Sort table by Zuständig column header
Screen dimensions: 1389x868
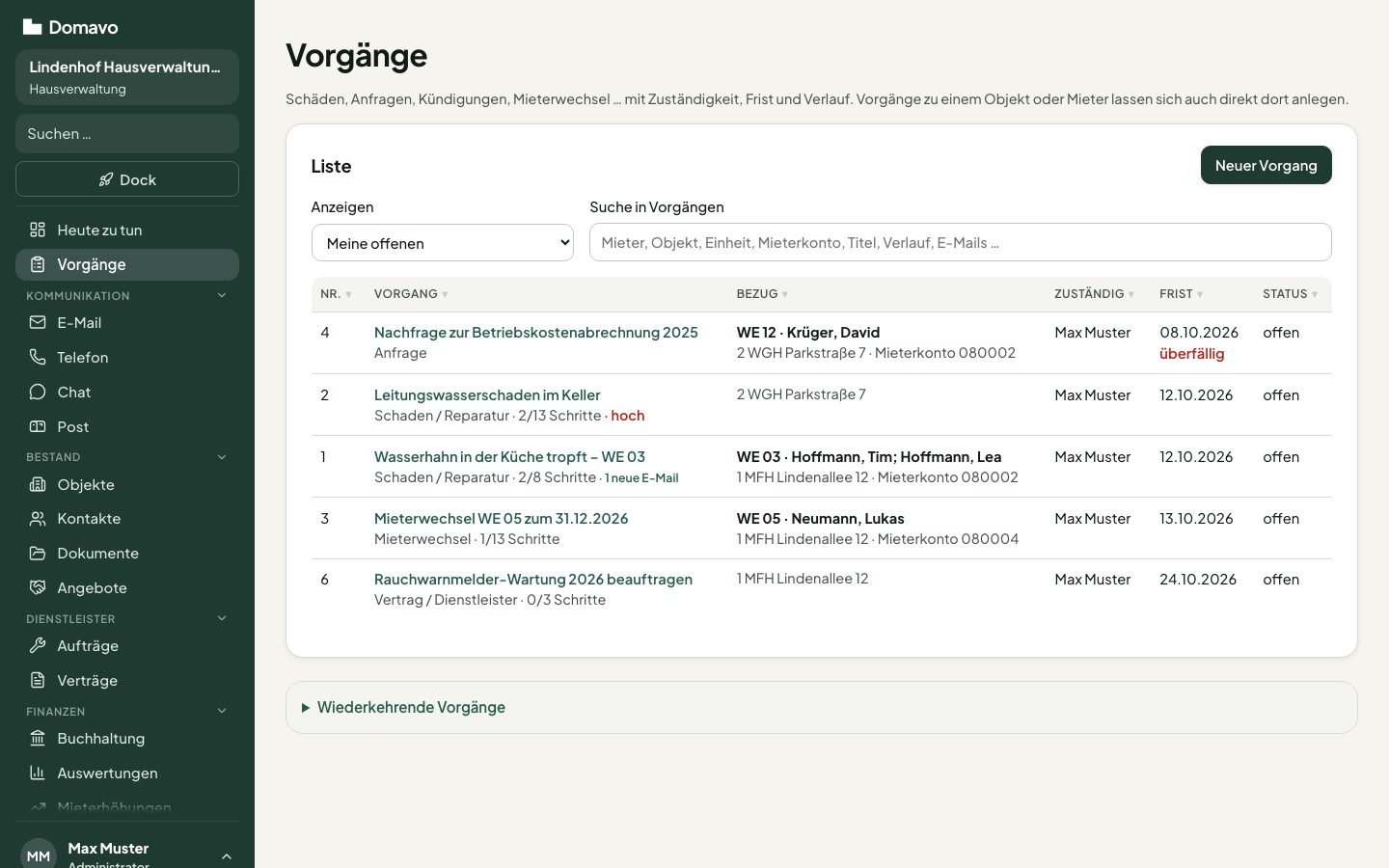[x=1094, y=294]
